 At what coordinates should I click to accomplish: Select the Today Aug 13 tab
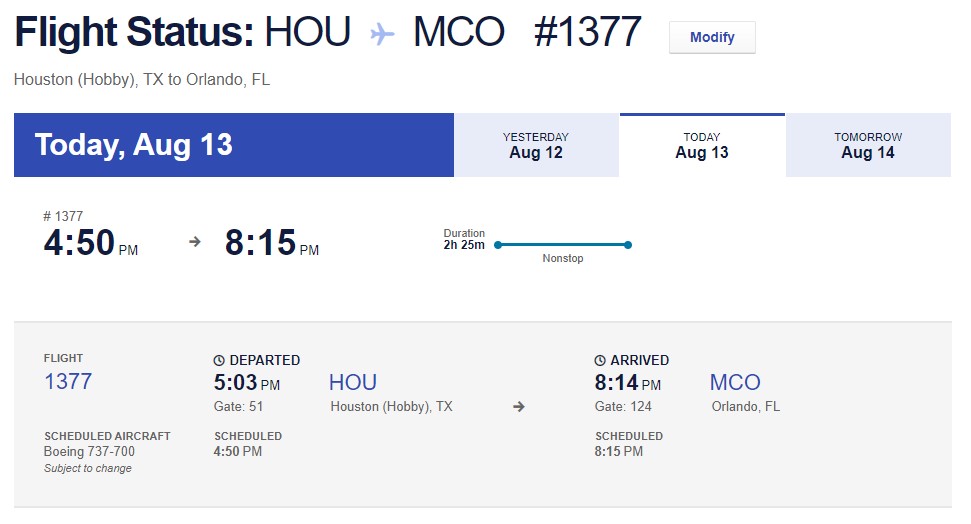(x=702, y=146)
